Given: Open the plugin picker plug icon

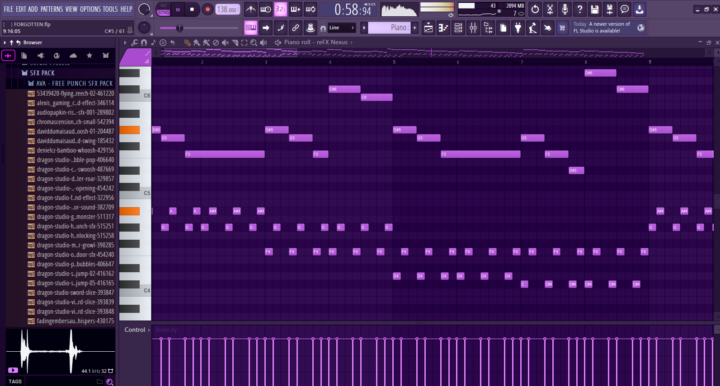Looking at the screenshot, I should click(x=518, y=28).
